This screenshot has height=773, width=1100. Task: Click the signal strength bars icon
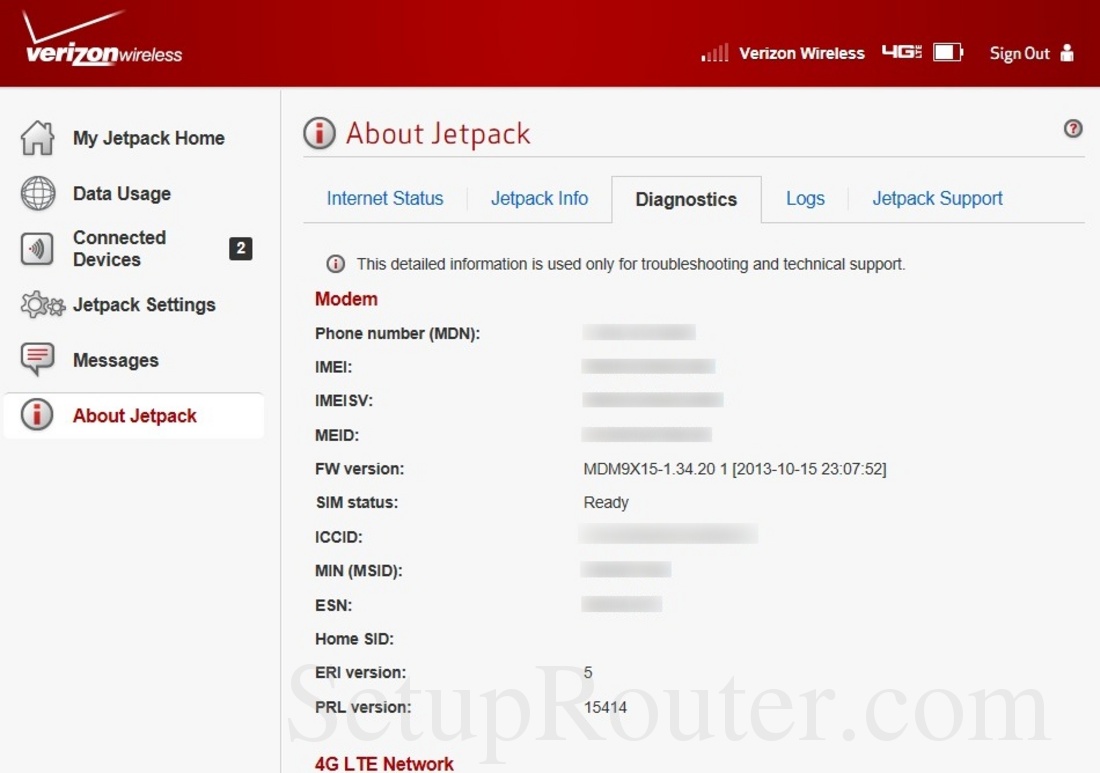click(715, 53)
